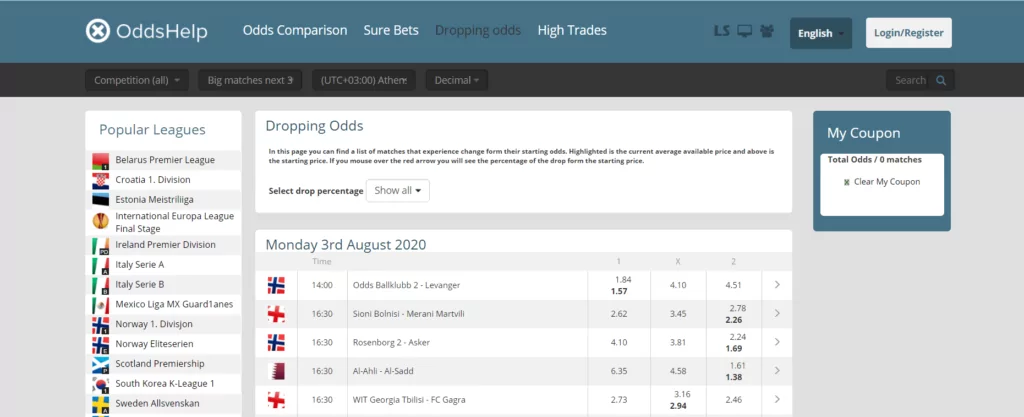
Task: Click the Georgia flag beside Sioni Bolnisi
Action: (x=276, y=314)
